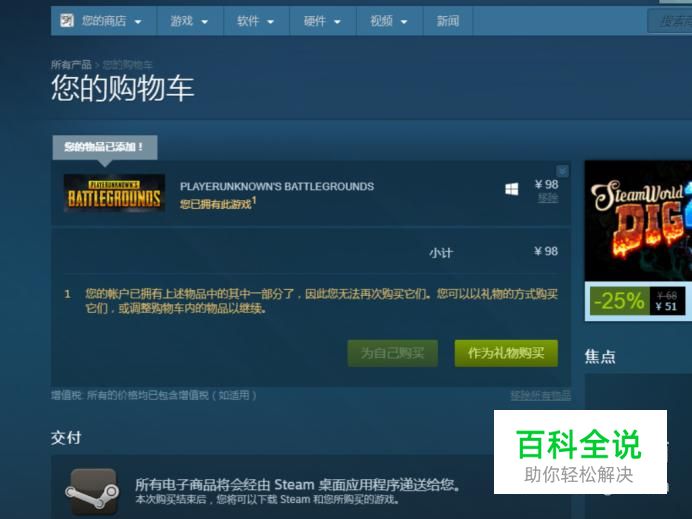
Task: Click the 交付 section heading
Action: pos(66,438)
